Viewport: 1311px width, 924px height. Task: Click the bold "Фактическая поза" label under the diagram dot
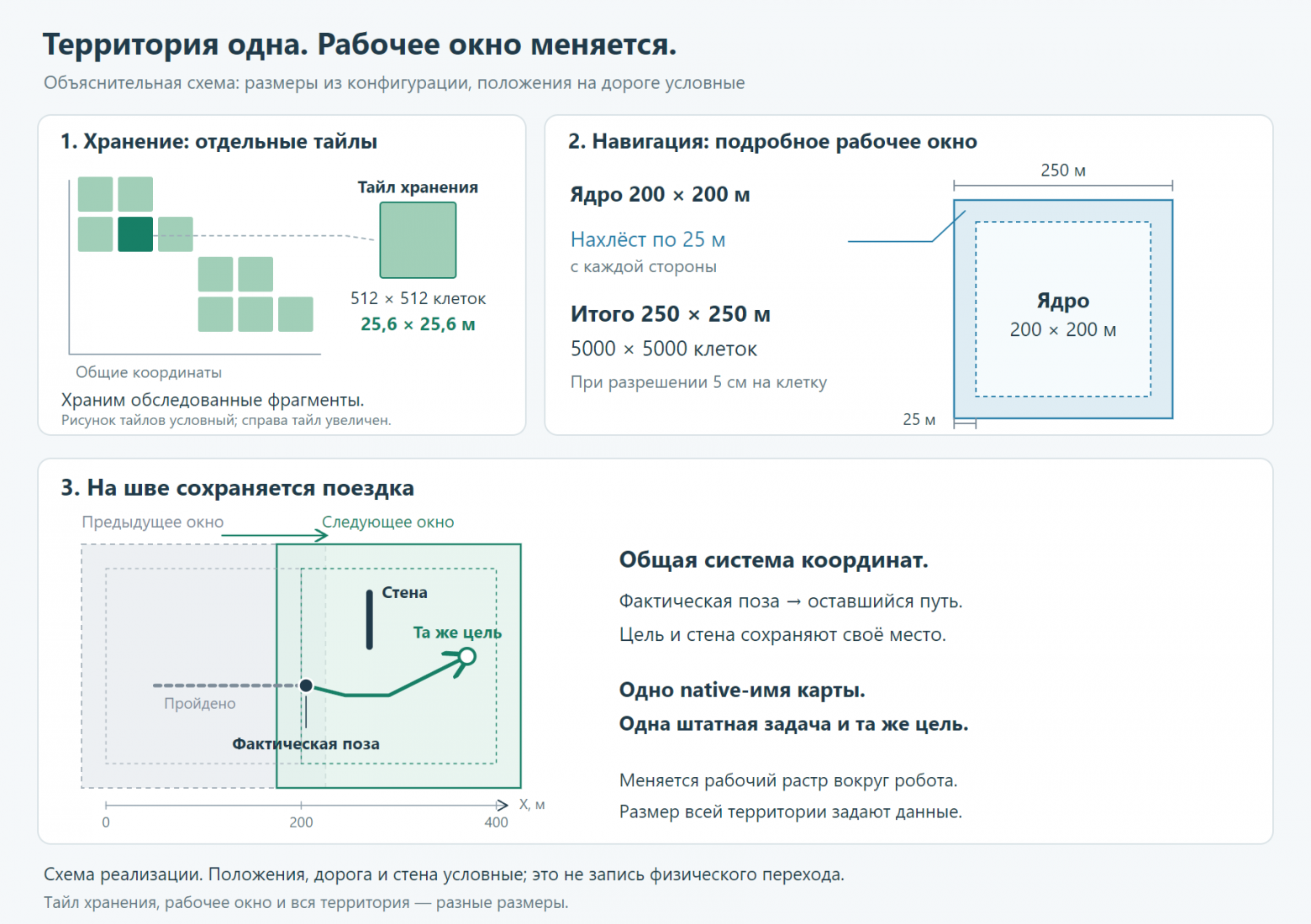pos(306,743)
